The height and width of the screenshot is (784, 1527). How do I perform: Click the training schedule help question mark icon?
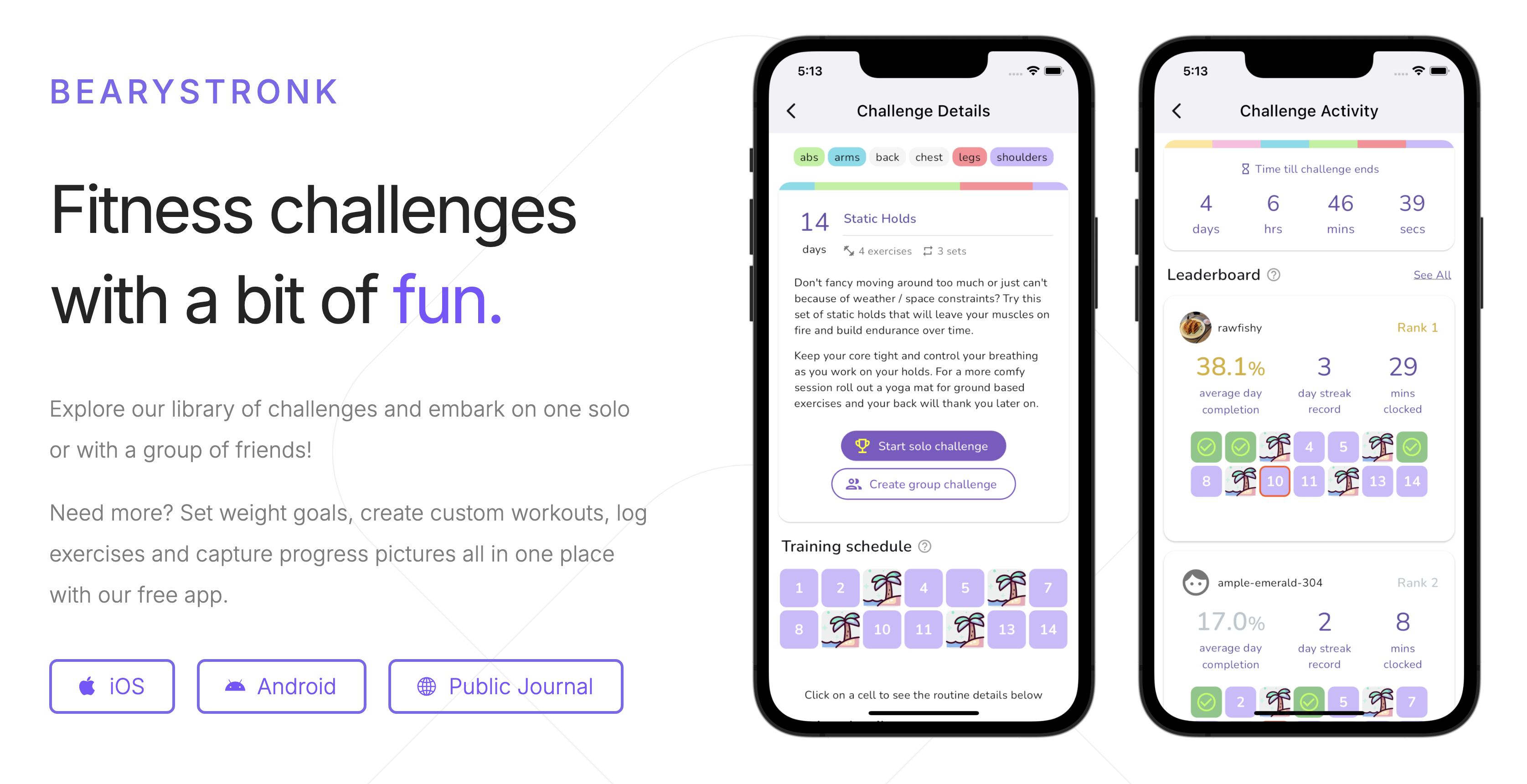[x=928, y=546]
